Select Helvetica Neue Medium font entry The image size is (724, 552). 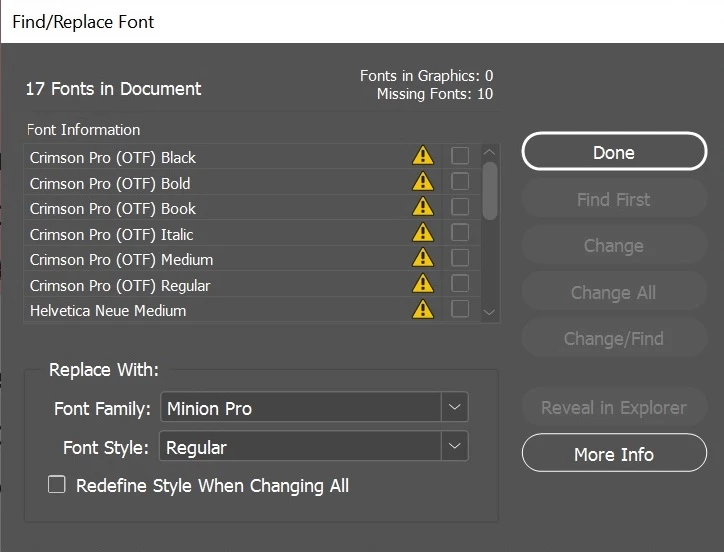point(108,310)
